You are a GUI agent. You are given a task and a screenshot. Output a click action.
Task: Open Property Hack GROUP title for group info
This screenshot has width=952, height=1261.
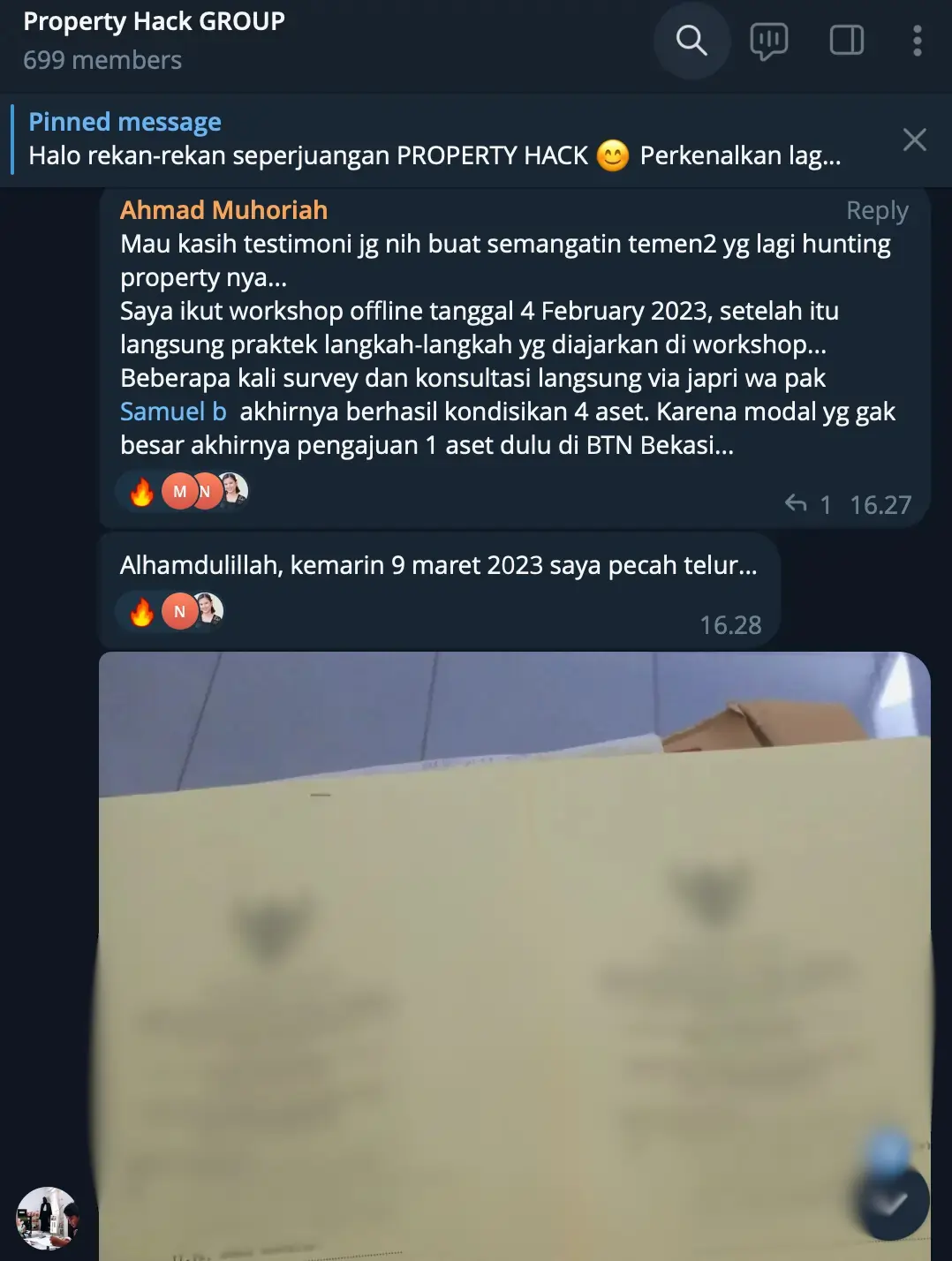[x=154, y=21]
